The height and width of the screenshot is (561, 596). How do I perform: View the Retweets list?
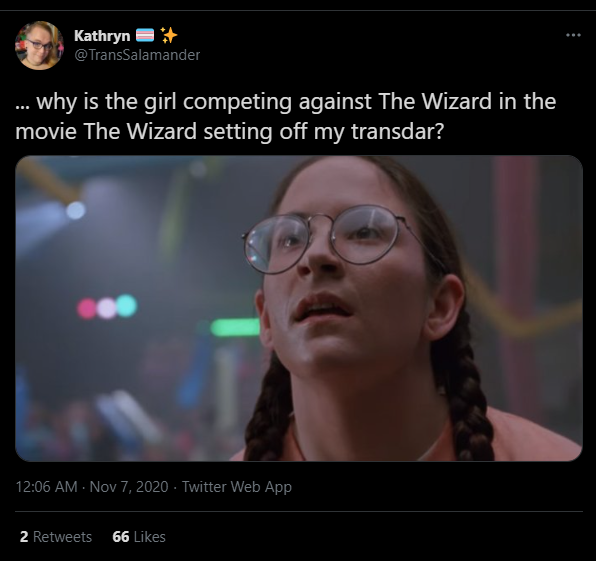56,537
